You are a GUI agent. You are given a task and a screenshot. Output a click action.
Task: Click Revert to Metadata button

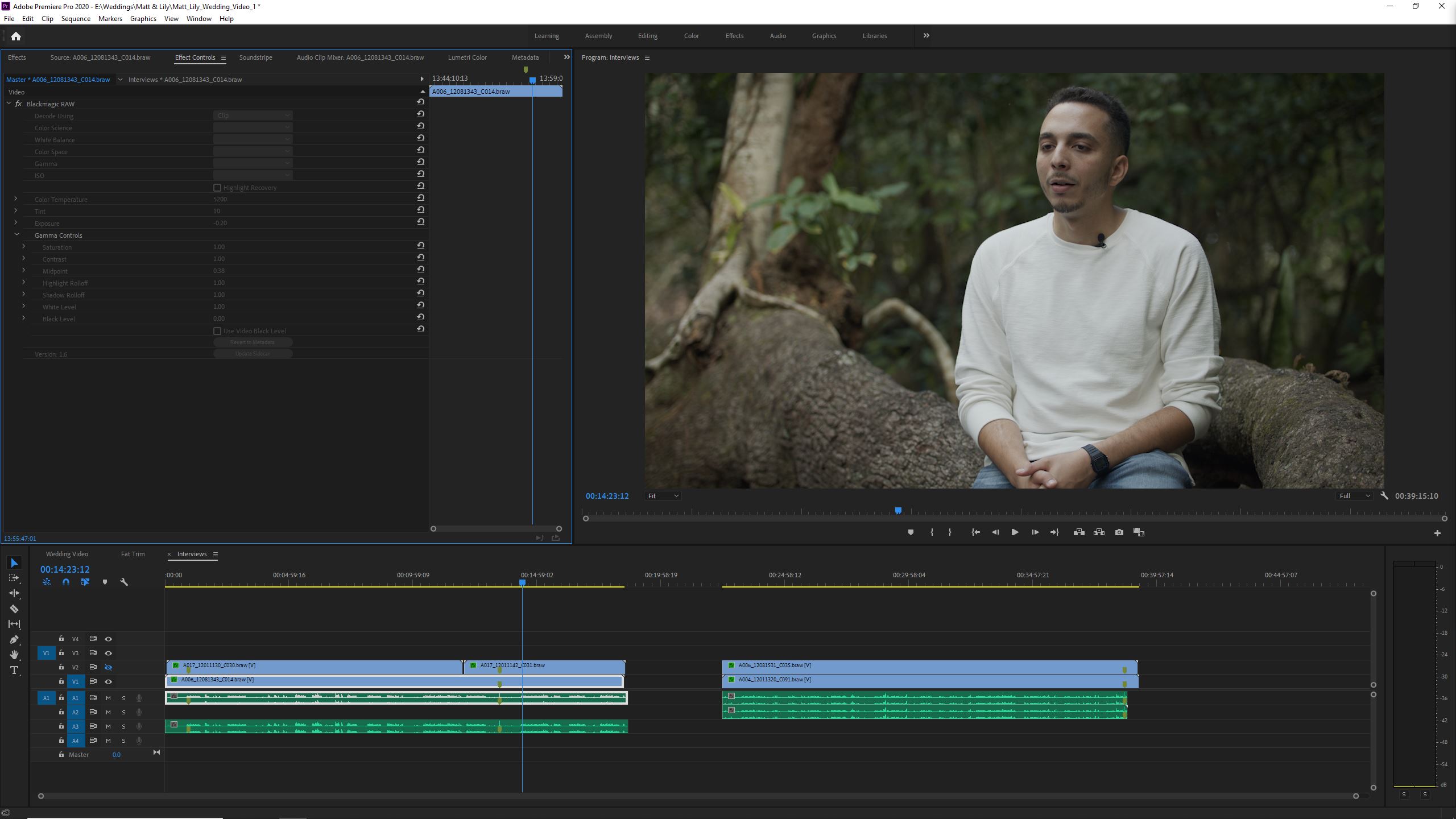(253, 342)
